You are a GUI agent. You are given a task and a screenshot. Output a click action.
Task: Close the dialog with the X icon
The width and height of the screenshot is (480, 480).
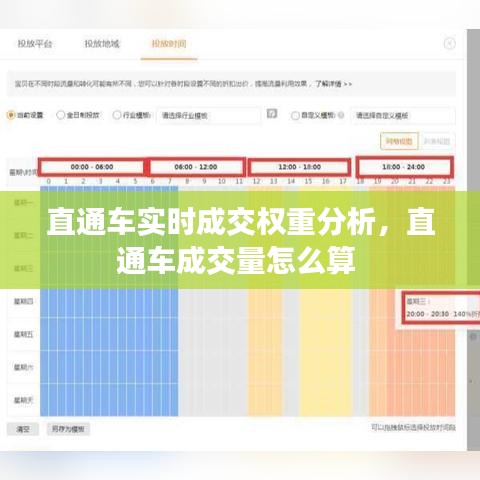point(450,44)
